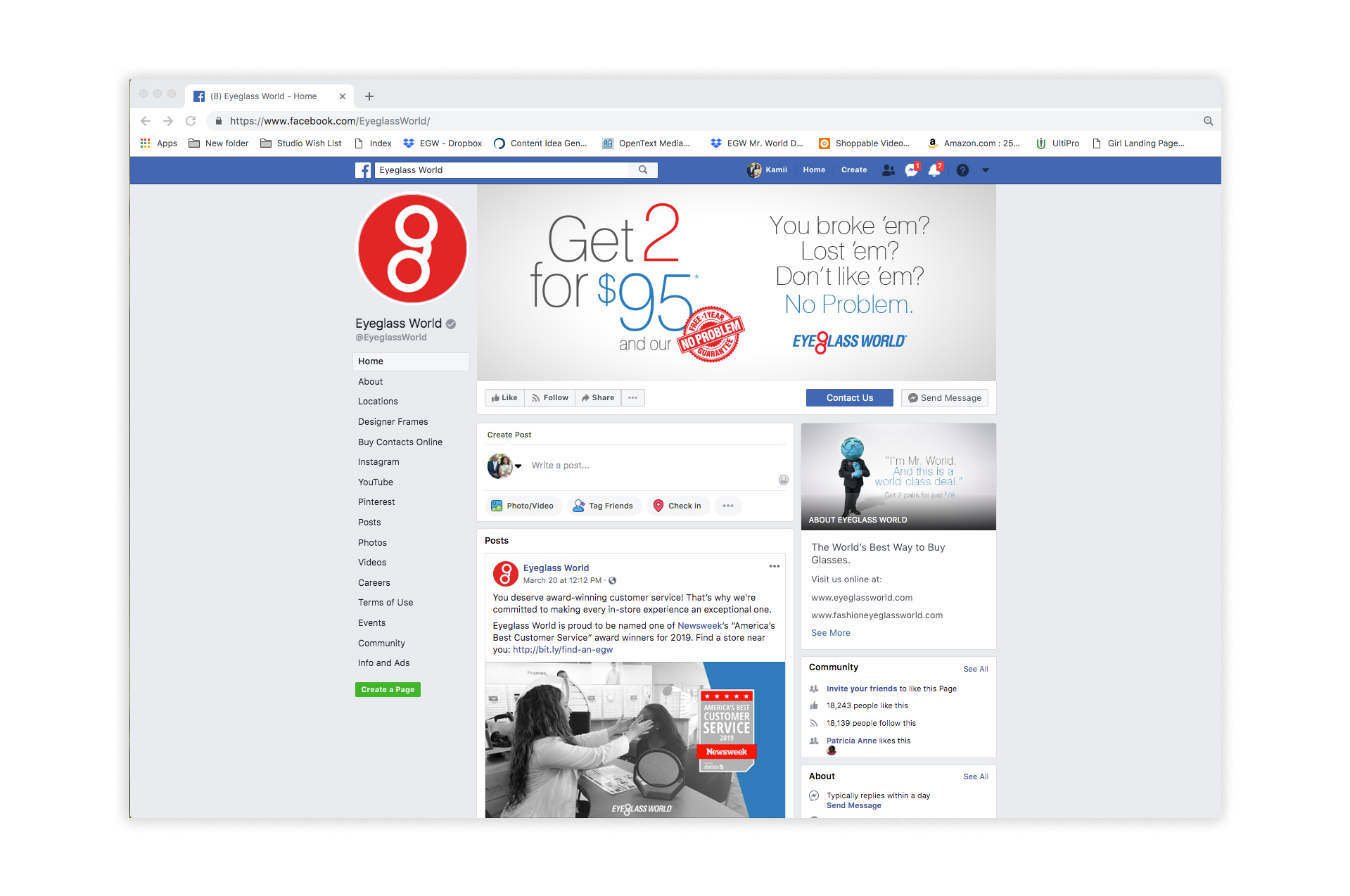The width and height of the screenshot is (1350, 896).
Task: Open the bit.ly find-an-egw link
Action: click(x=562, y=650)
